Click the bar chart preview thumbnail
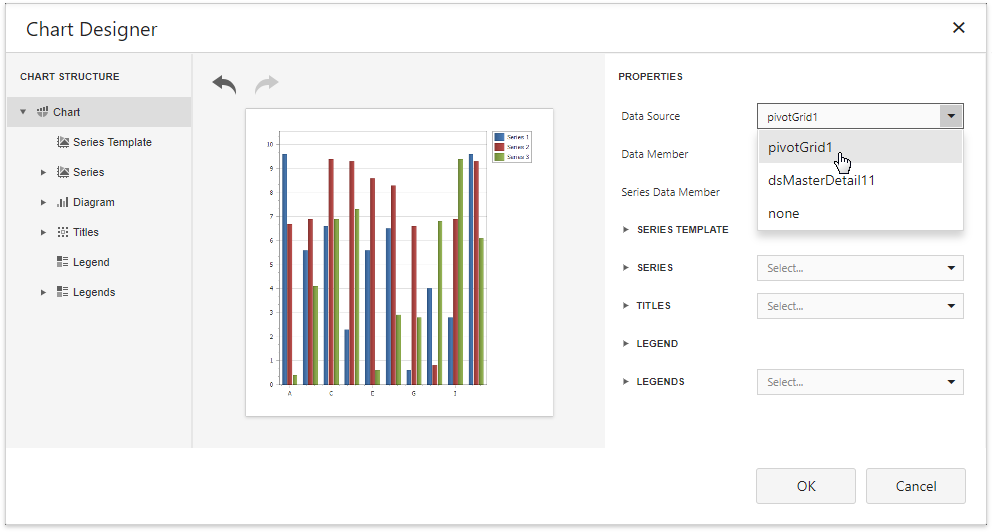Viewport: 992px width, 532px height. click(399, 262)
